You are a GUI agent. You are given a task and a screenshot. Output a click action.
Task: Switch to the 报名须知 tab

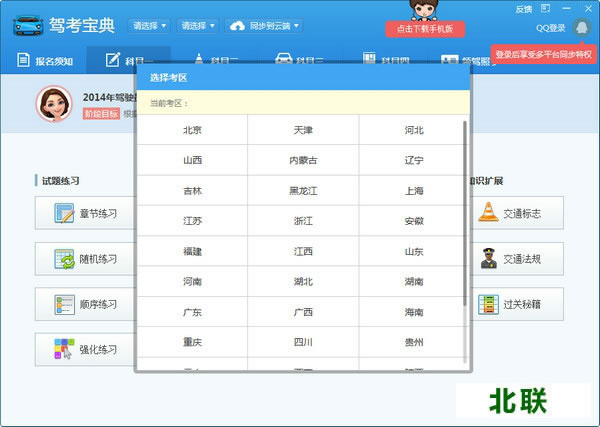(46, 61)
